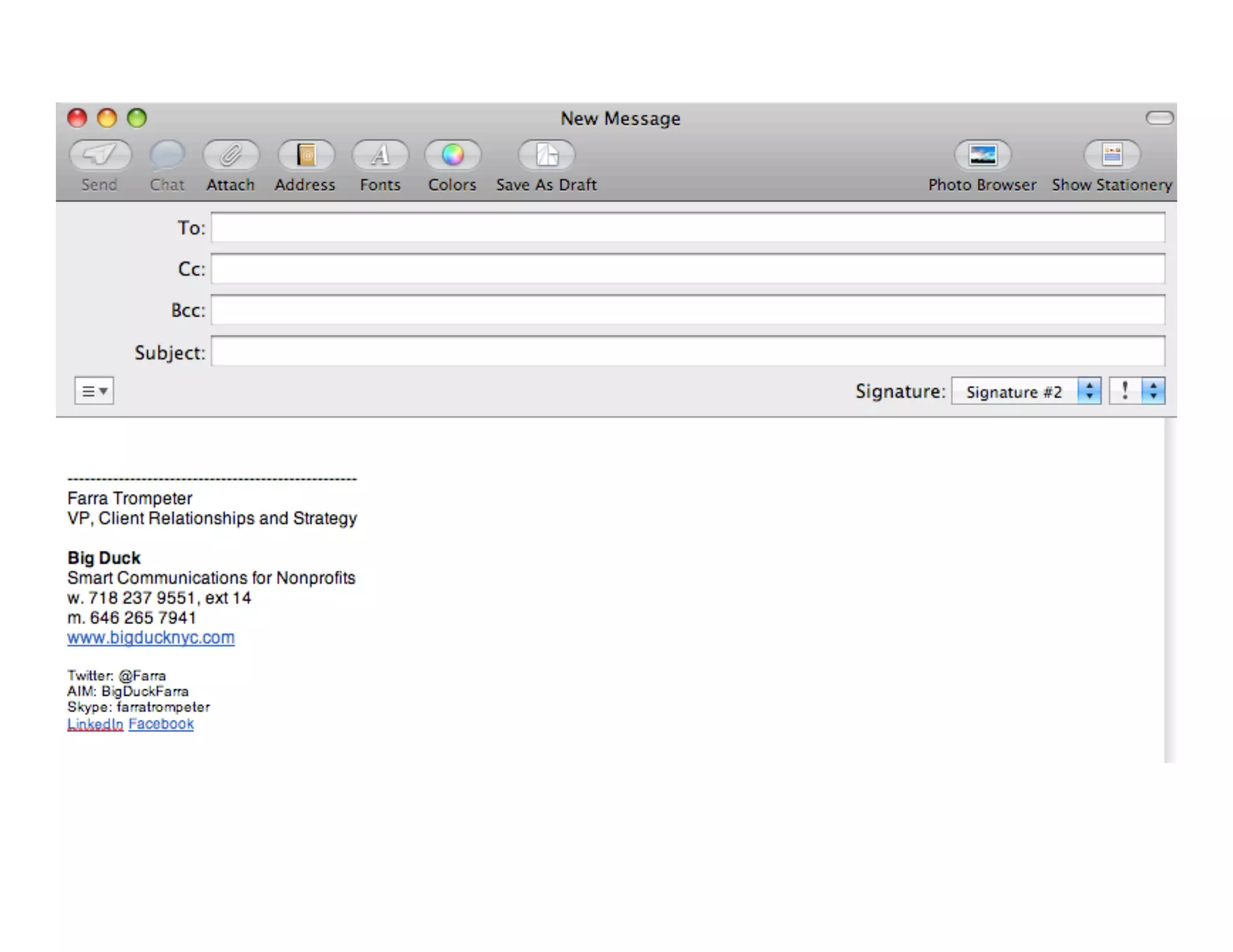Click the Send paper plane icon
1233x952 pixels.
[x=100, y=155]
